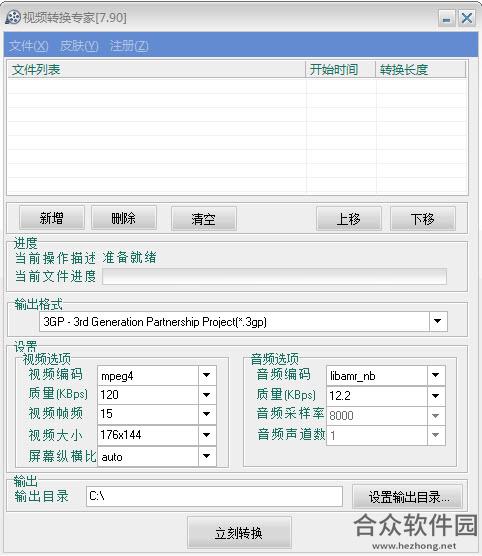Click the 删除 delete button
The width and height of the screenshot is (482, 556).
pos(124,218)
